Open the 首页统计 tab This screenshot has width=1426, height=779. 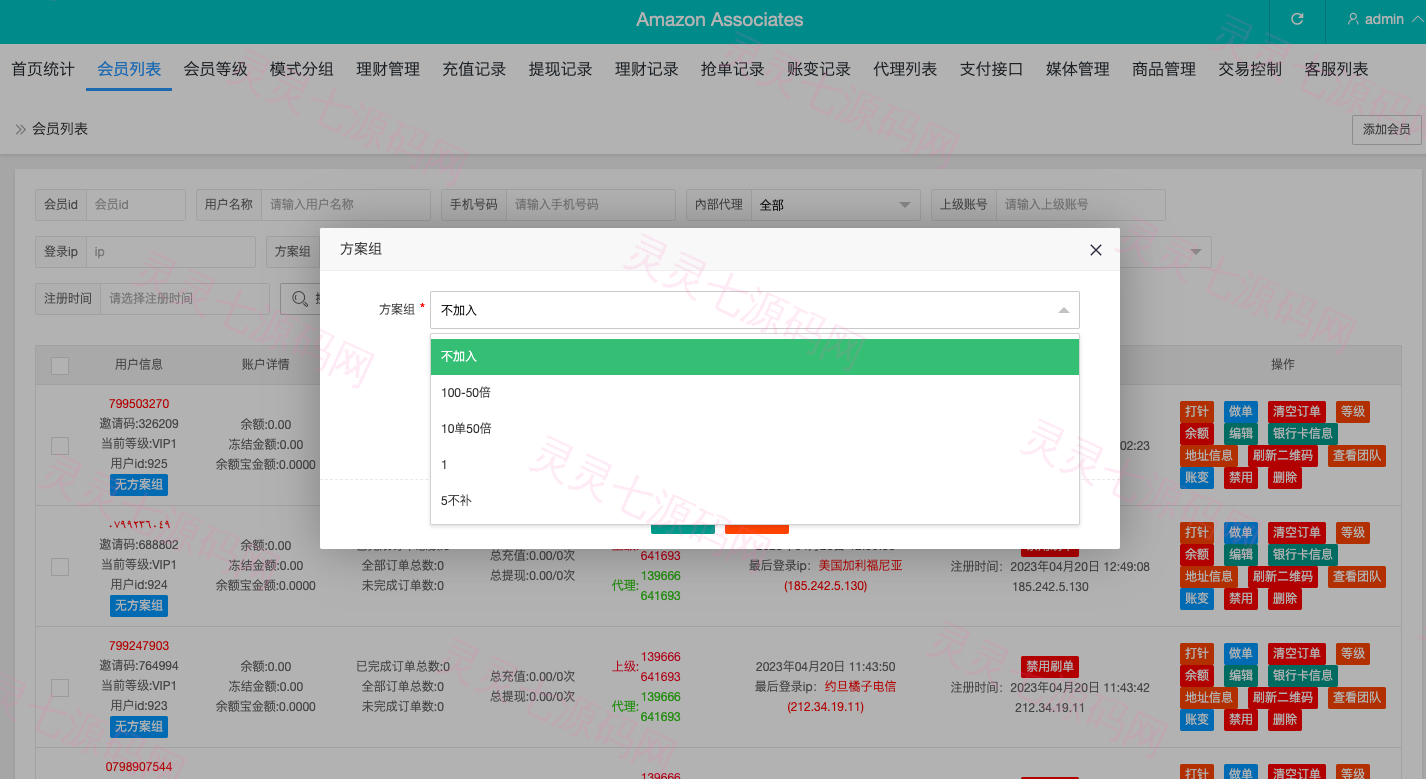[43, 69]
